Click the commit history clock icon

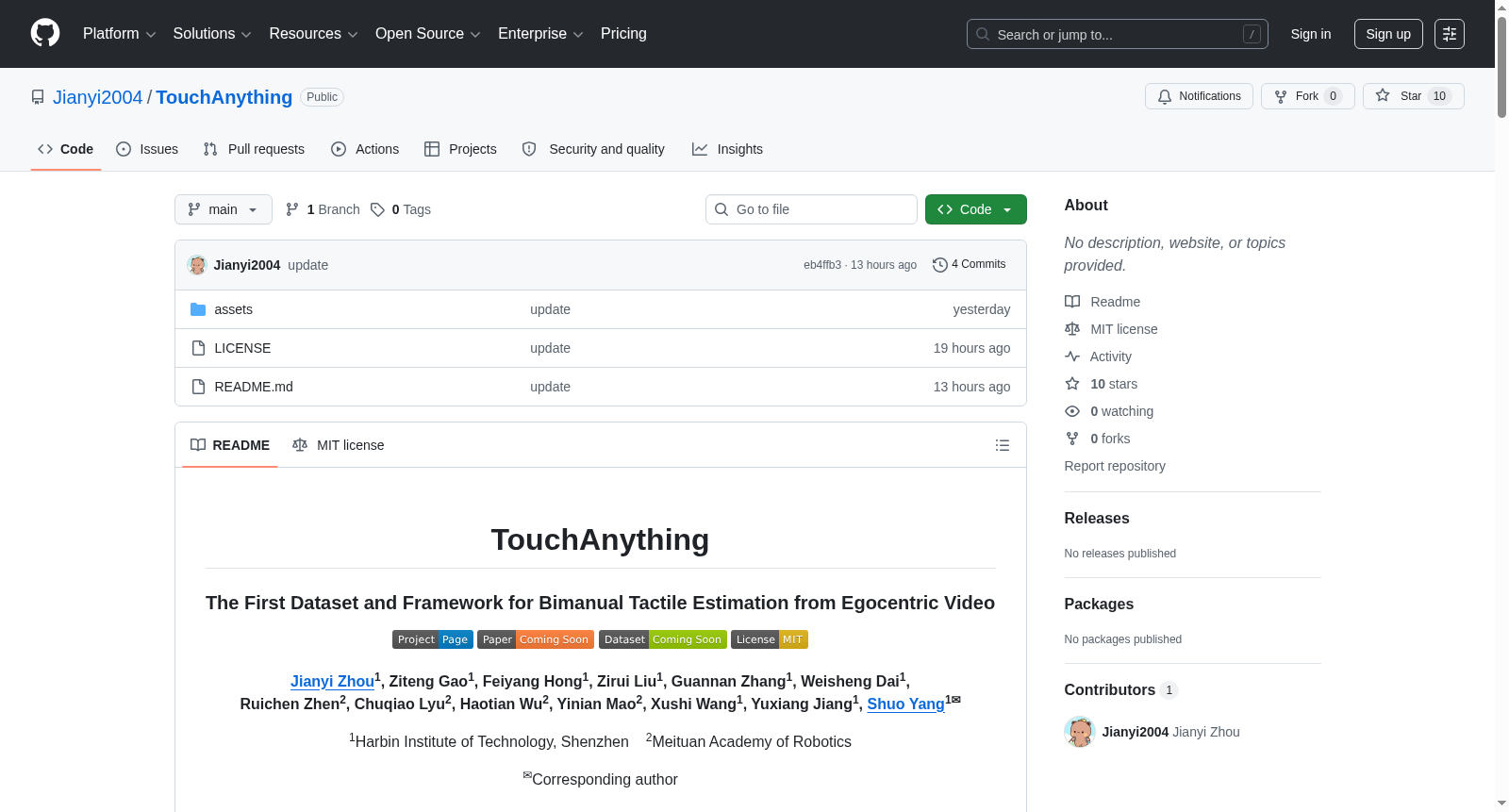[x=939, y=265]
